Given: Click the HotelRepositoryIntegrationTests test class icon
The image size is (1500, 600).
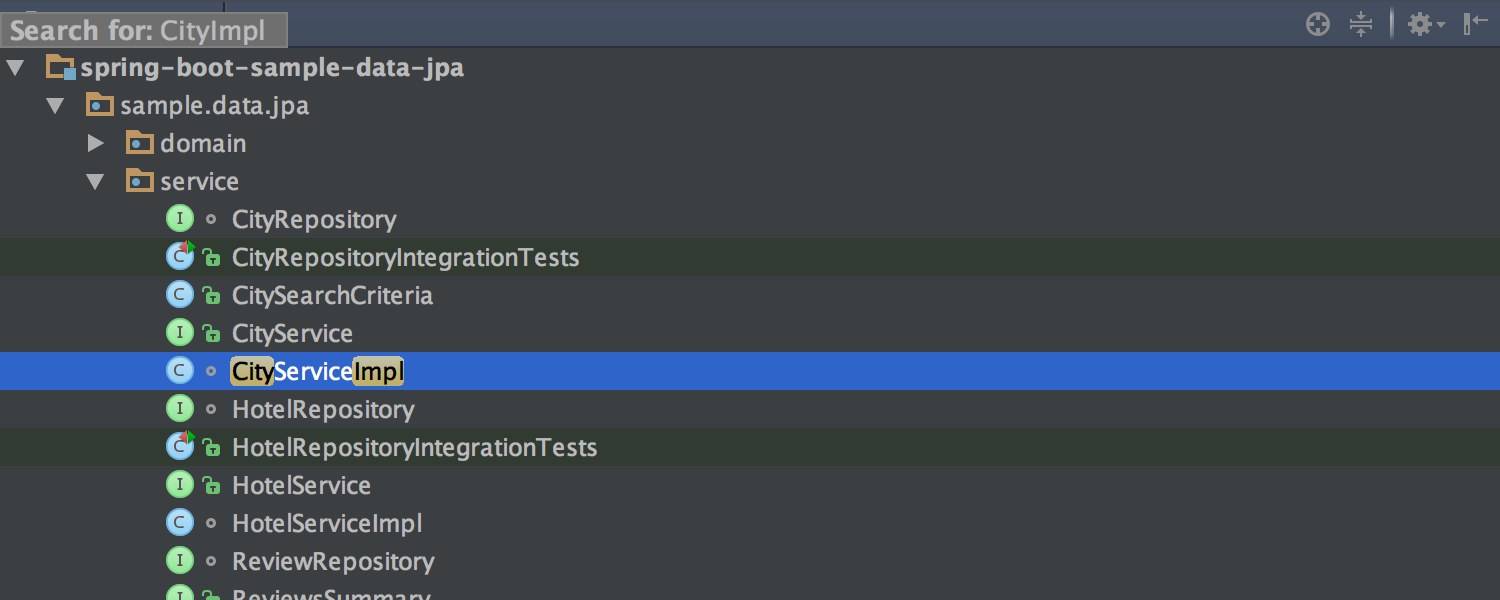Looking at the screenshot, I should click(x=179, y=447).
